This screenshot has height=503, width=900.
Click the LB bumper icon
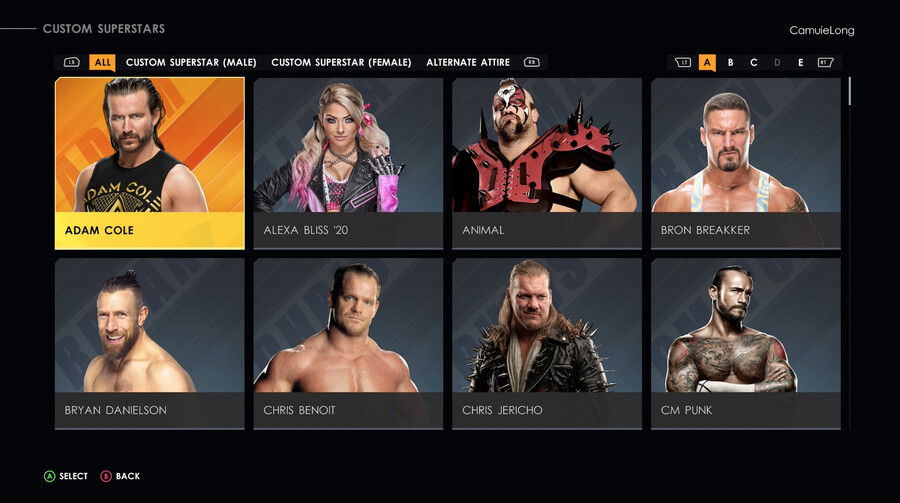point(72,62)
